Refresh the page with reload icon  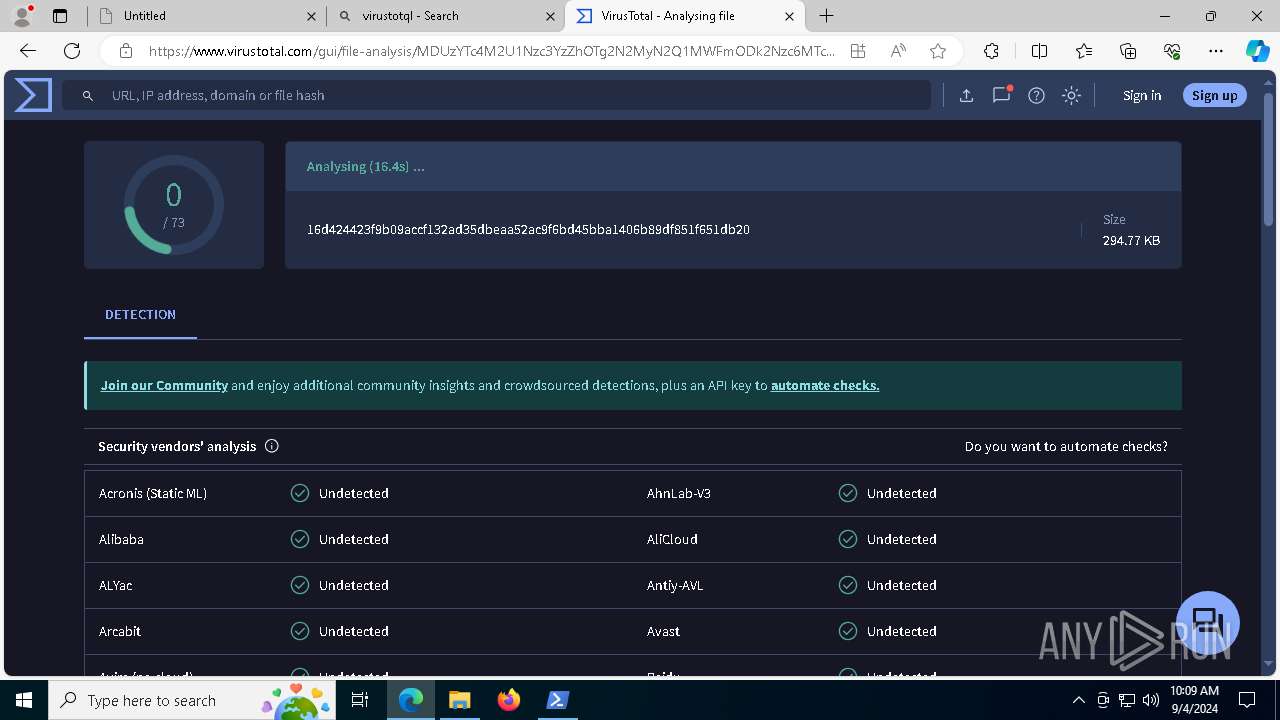[72, 51]
